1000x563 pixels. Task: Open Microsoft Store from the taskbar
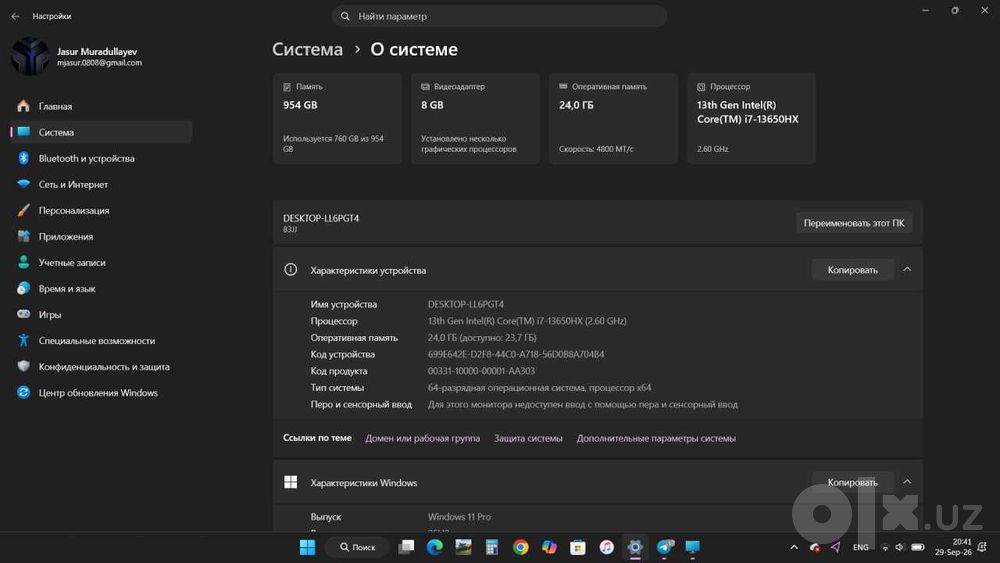pyautogui.click(x=578, y=547)
